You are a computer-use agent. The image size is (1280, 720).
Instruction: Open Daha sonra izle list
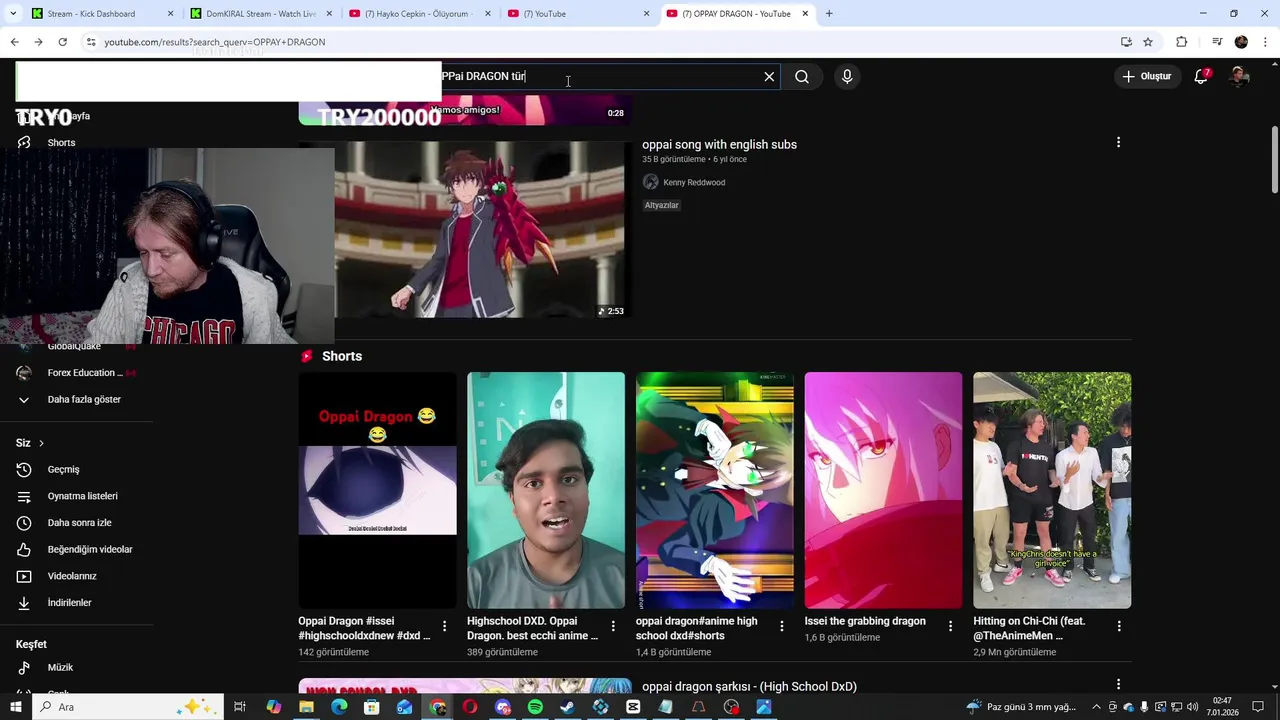pyautogui.click(x=79, y=523)
